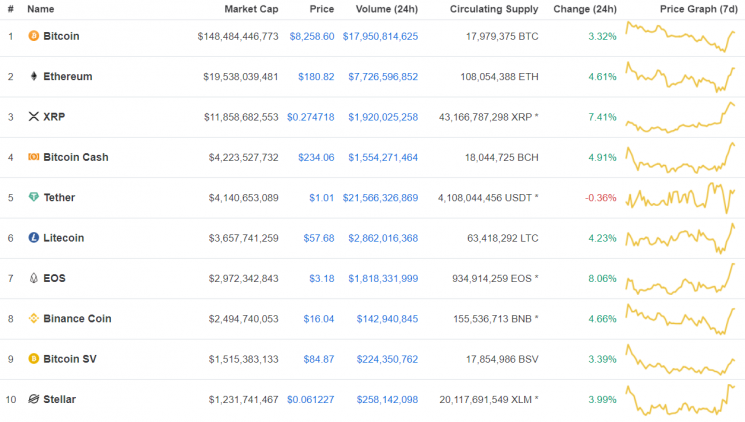Open Bitcoin 7-day price graph

pyautogui.click(x=680, y=36)
